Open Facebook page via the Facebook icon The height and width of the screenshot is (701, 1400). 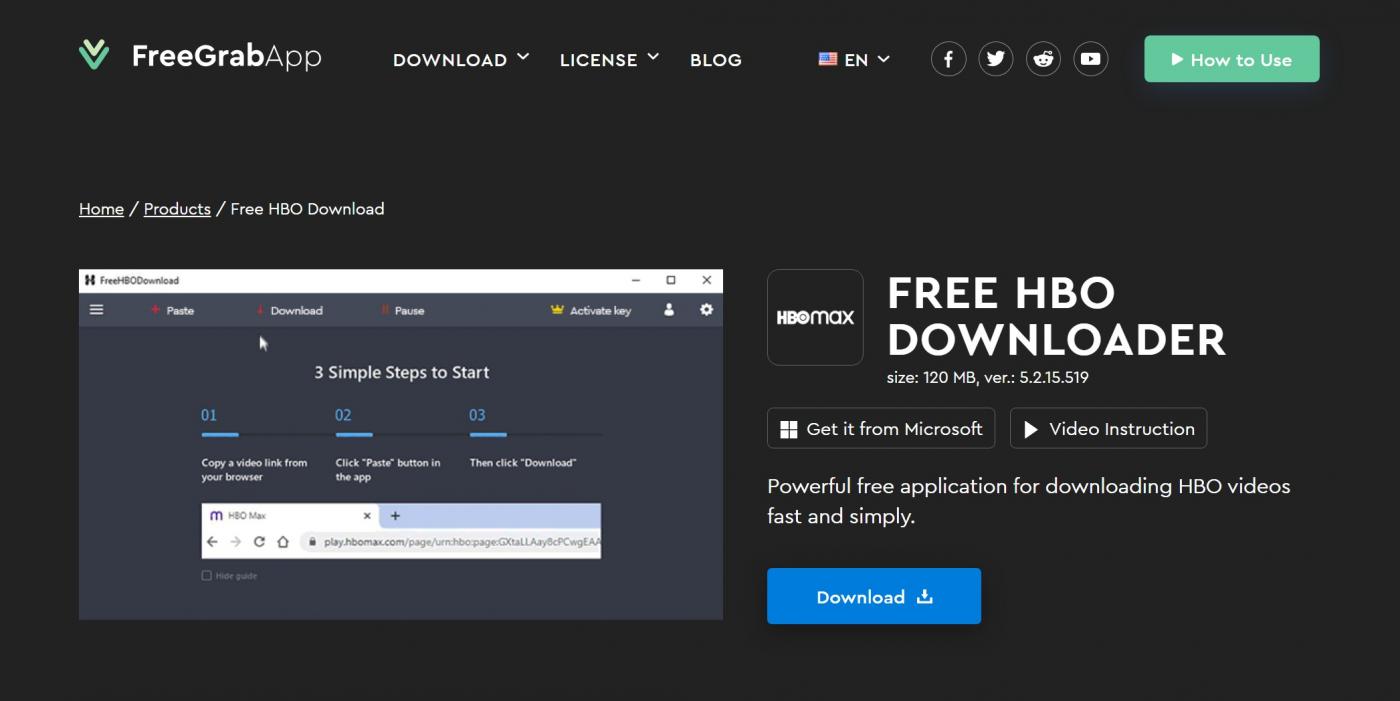point(948,58)
